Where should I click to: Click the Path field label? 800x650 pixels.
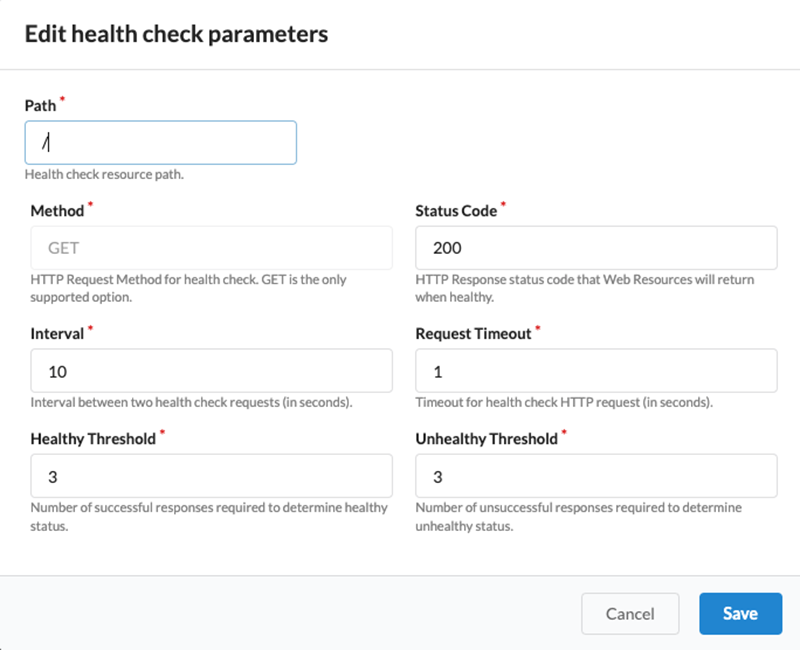coord(40,105)
